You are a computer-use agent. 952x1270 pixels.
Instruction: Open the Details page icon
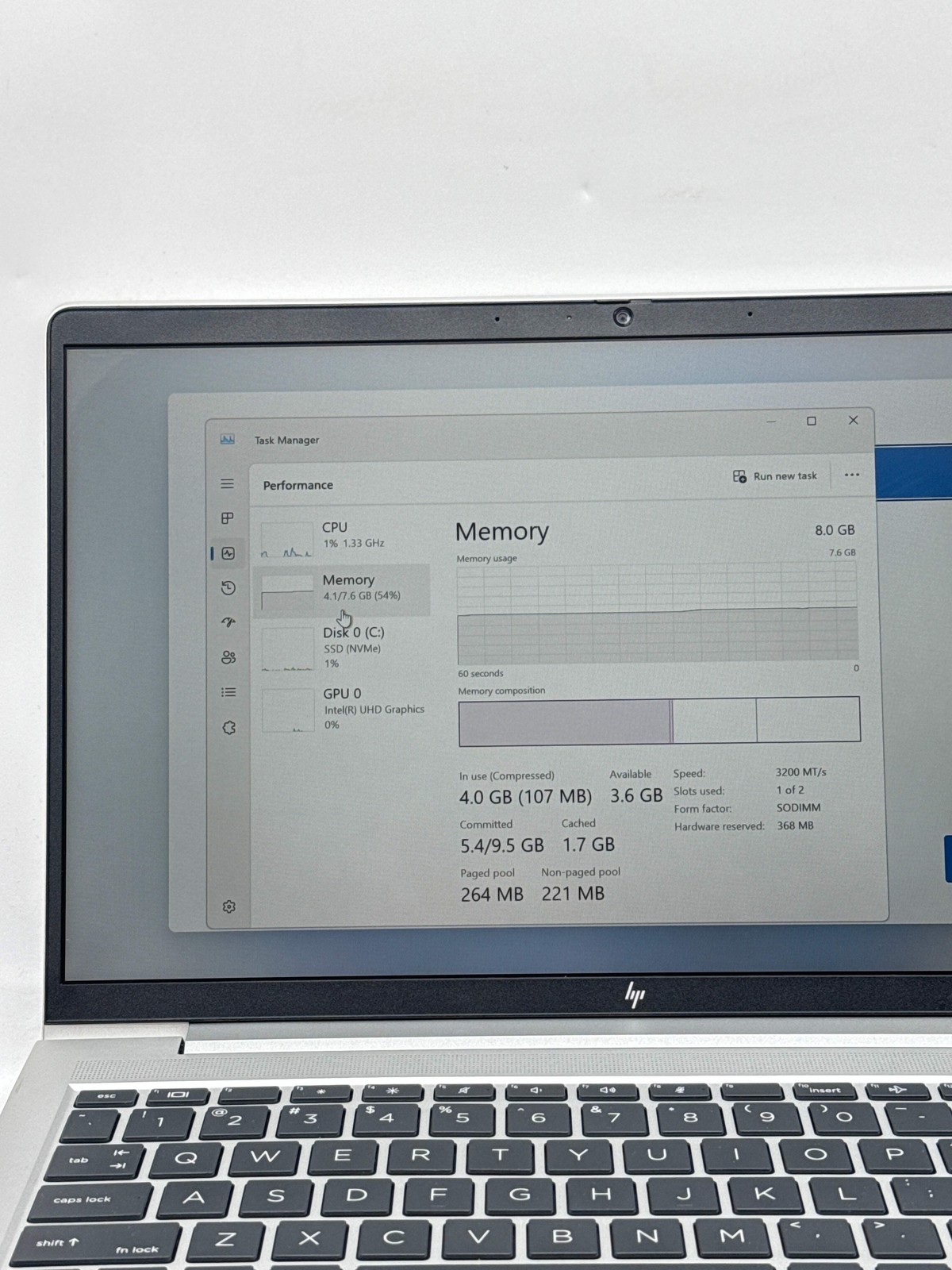[228, 692]
